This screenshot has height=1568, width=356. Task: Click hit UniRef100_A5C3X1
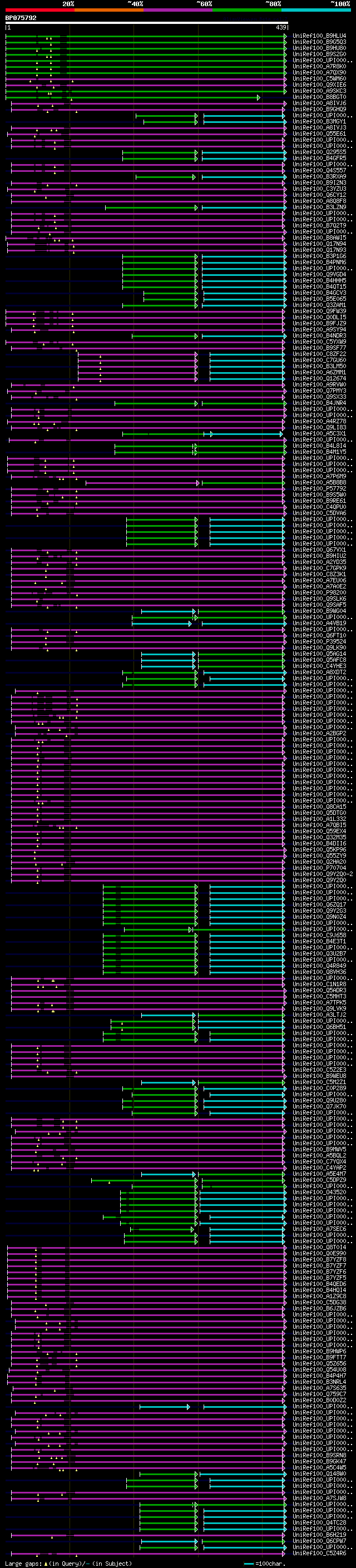(x=319, y=434)
